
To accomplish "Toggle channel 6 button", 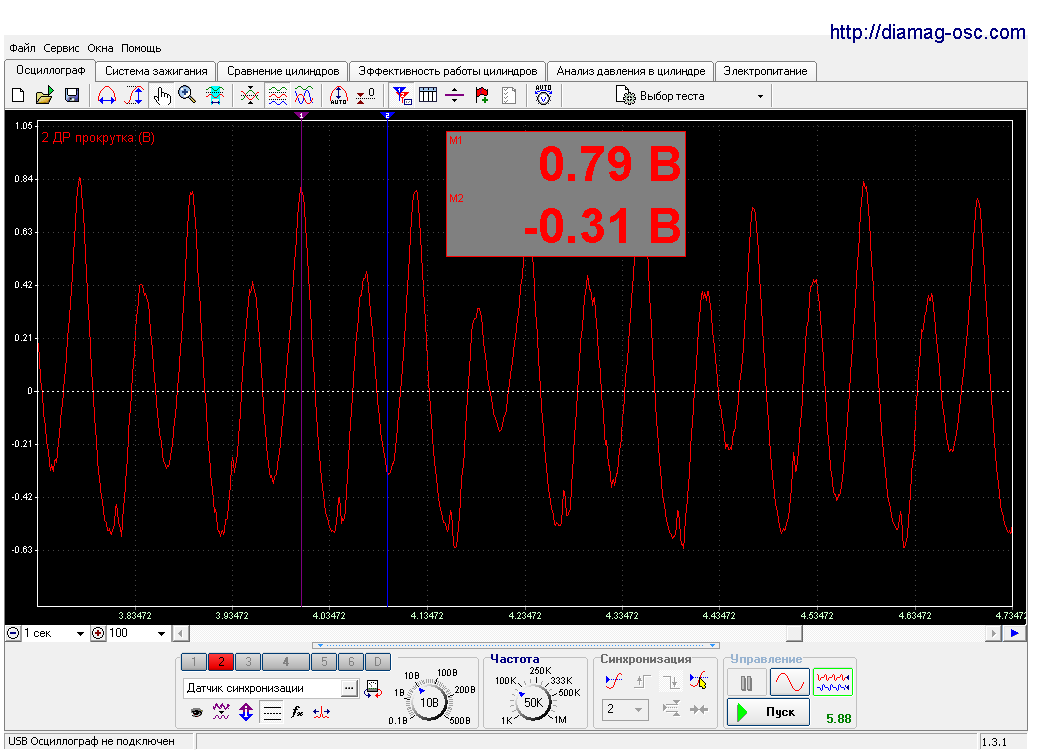I will tap(351, 661).
